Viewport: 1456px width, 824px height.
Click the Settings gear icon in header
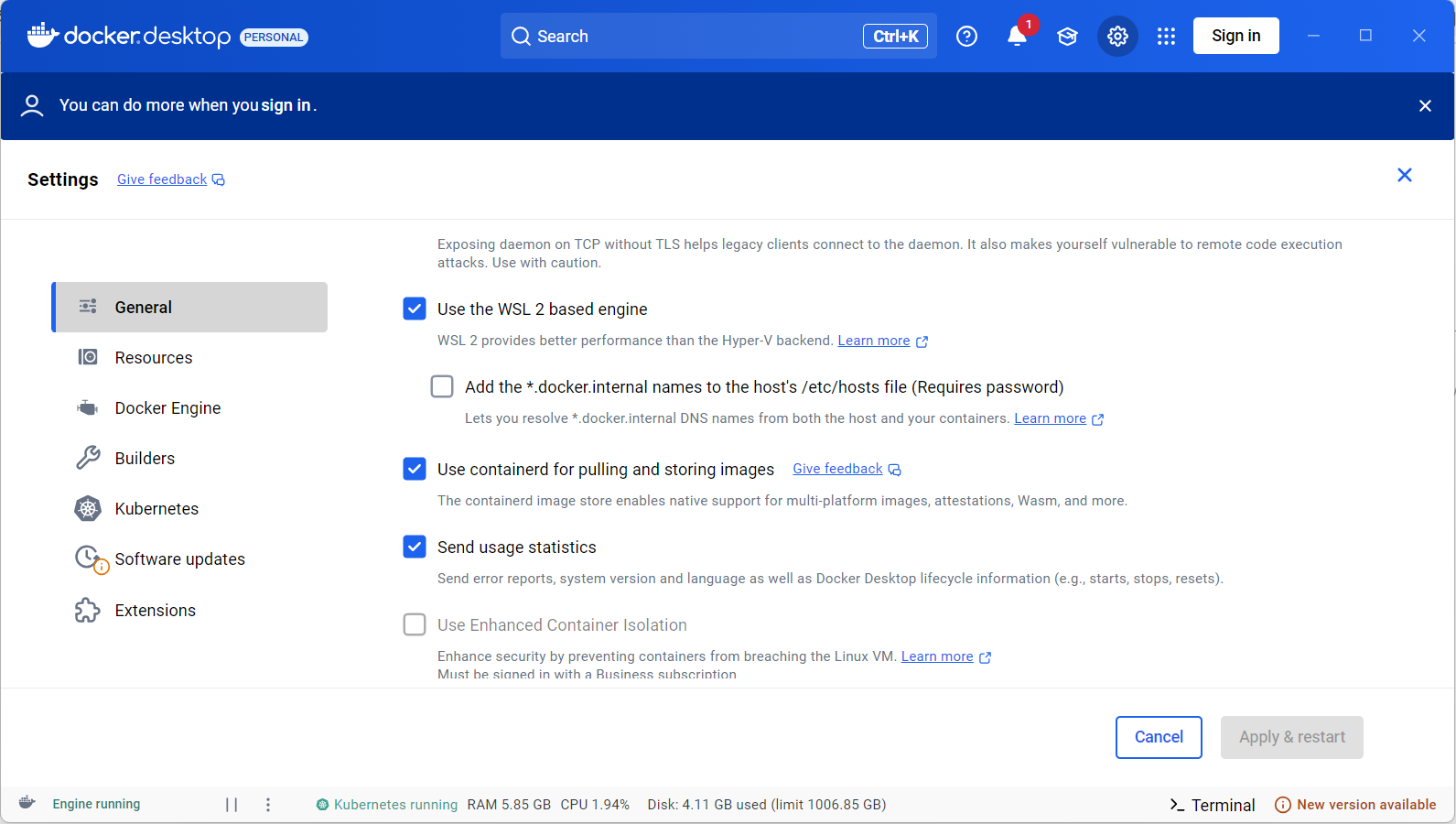[1117, 36]
